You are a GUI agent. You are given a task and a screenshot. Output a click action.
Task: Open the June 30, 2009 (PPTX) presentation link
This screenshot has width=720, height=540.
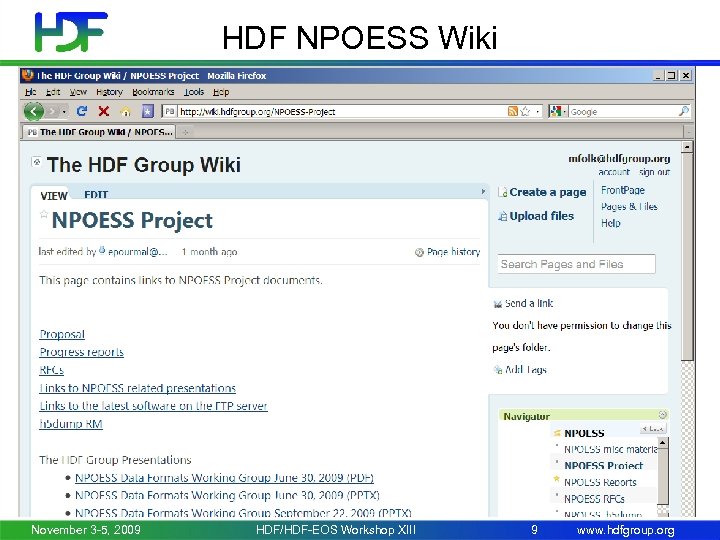point(227,495)
